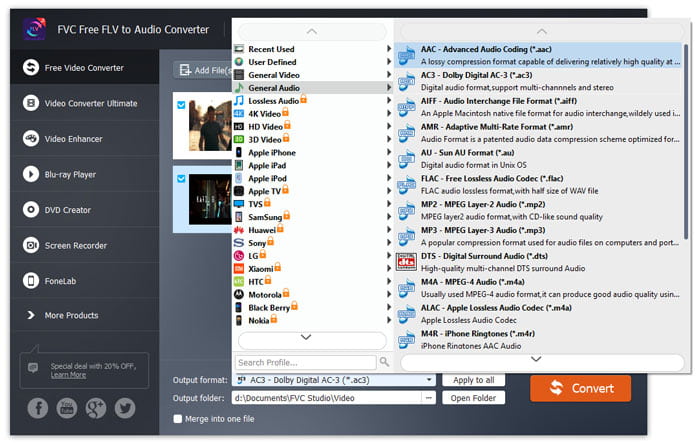The height and width of the screenshot is (444, 700).
Task: Click the Apple iPhone device icon
Action: [x=239, y=152]
